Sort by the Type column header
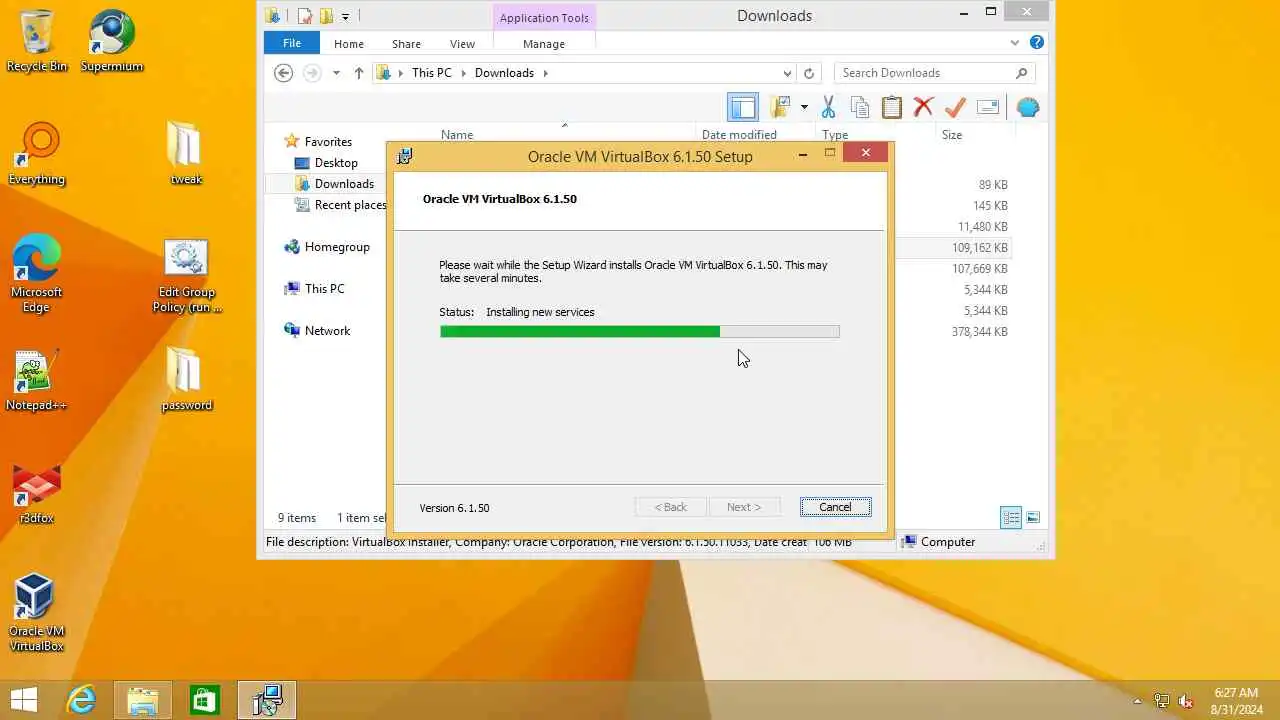The image size is (1280, 720). click(x=835, y=135)
